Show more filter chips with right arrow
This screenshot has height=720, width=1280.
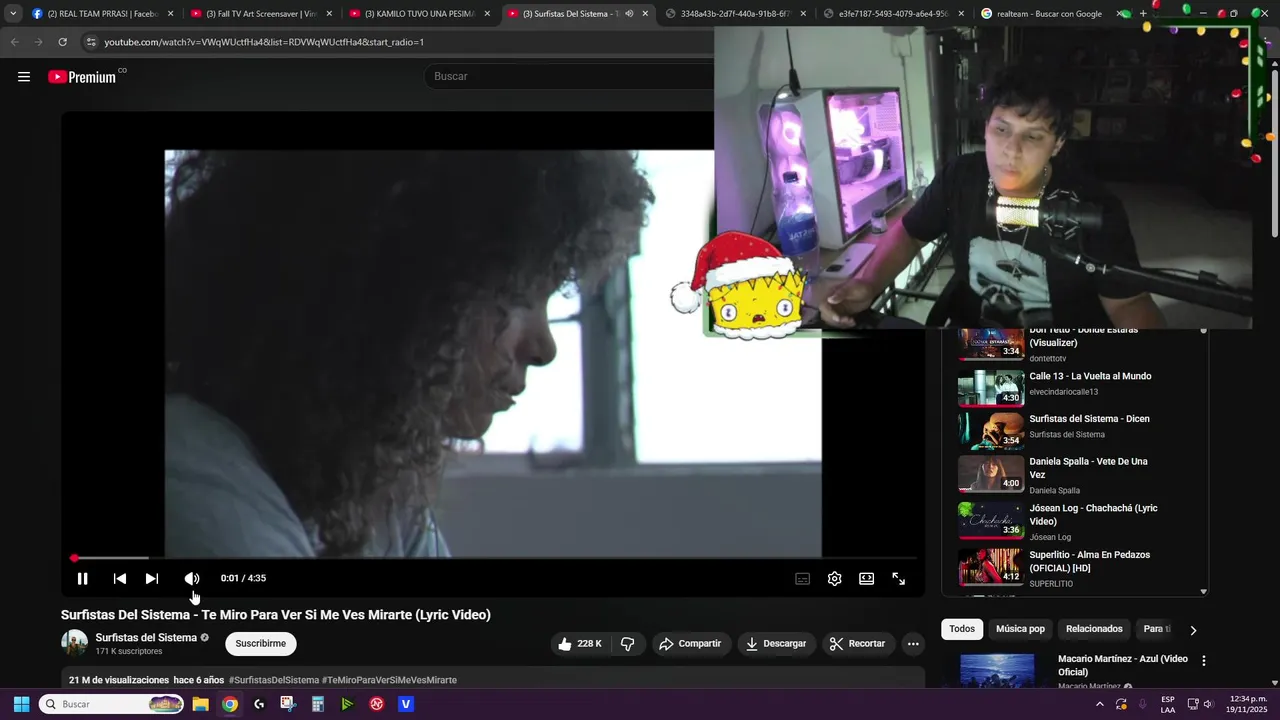(1193, 630)
